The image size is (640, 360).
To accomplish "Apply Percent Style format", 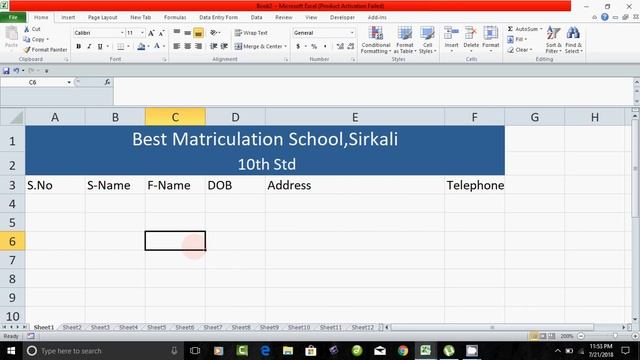I will (x=314, y=47).
